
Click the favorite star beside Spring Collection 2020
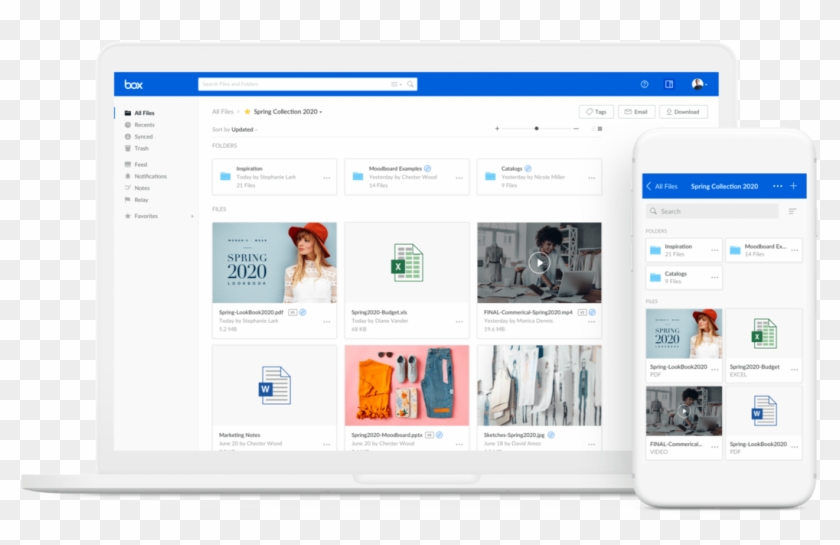[x=247, y=112]
